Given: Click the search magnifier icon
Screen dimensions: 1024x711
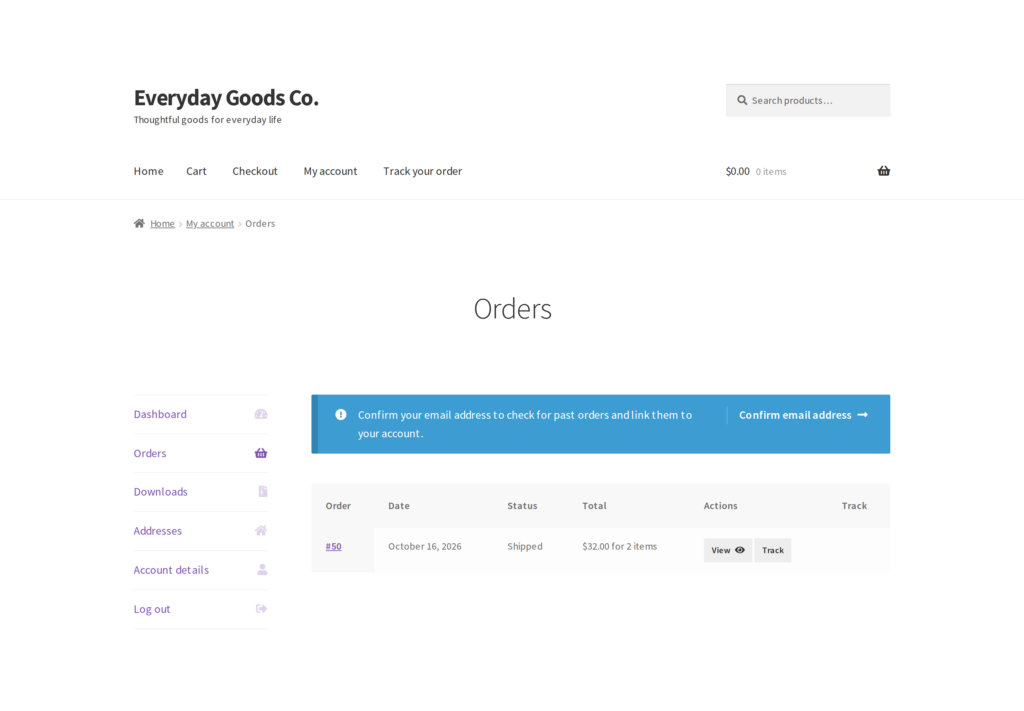Looking at the screenshot, I should click(x=742, y=101).
